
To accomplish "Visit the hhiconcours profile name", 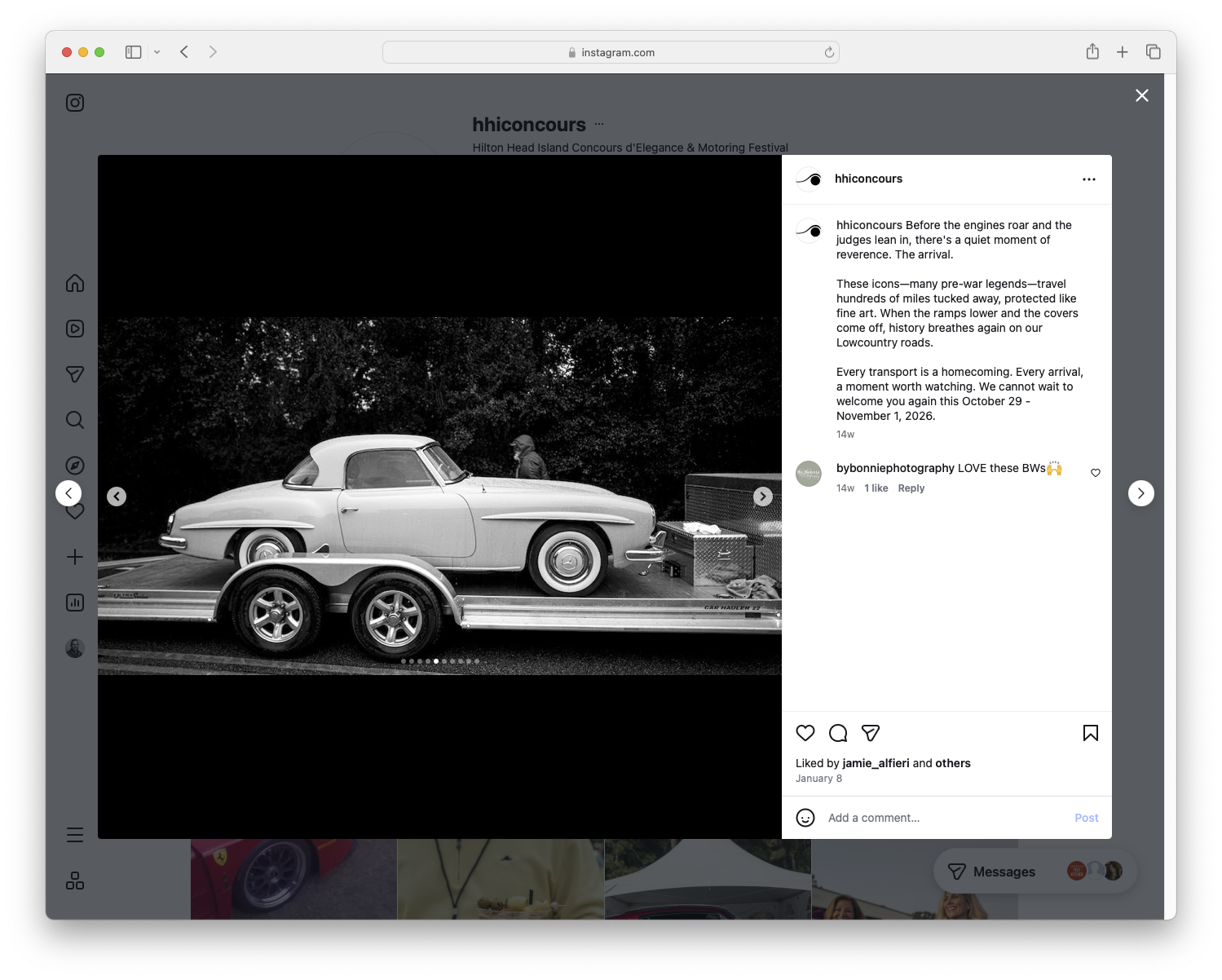I will coord(868,179).
